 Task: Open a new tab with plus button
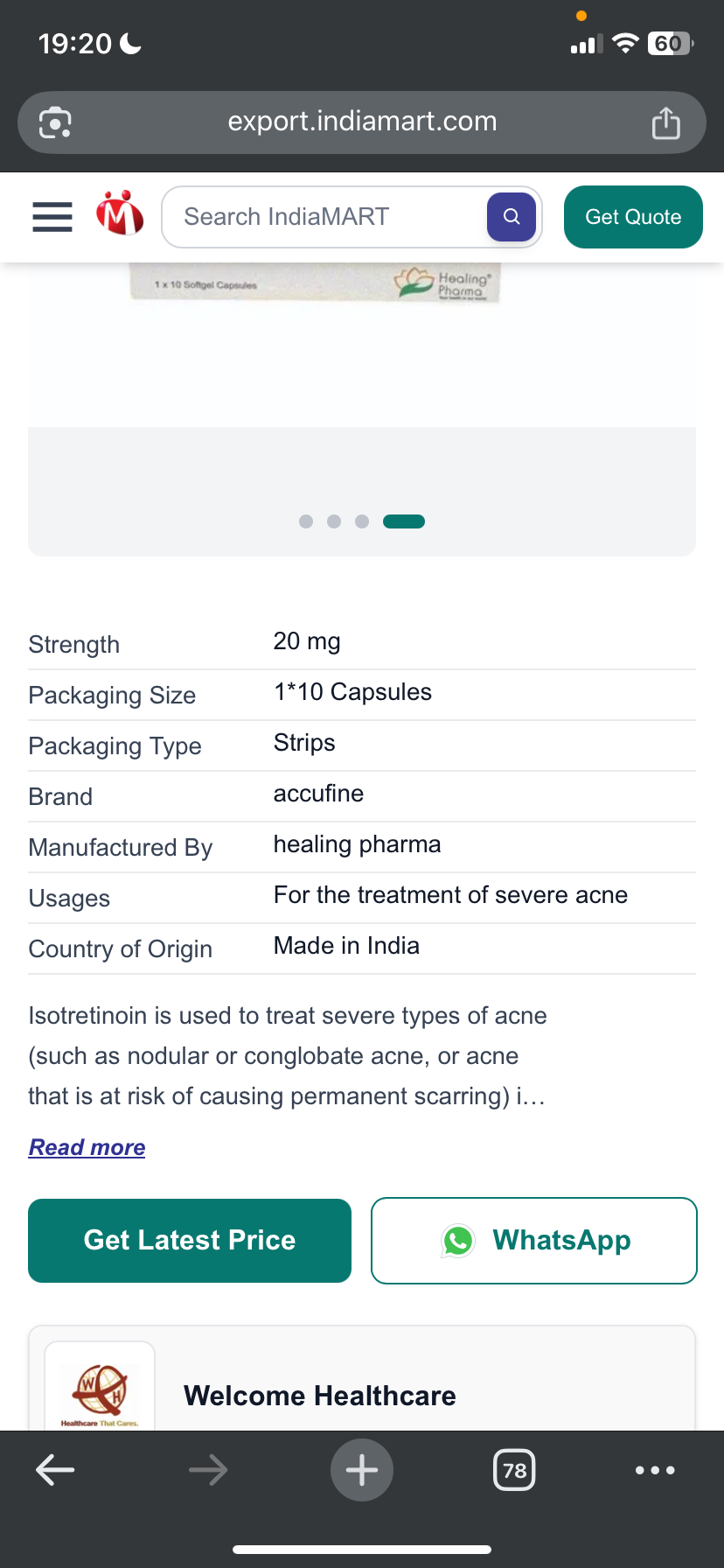(362, 1470)
